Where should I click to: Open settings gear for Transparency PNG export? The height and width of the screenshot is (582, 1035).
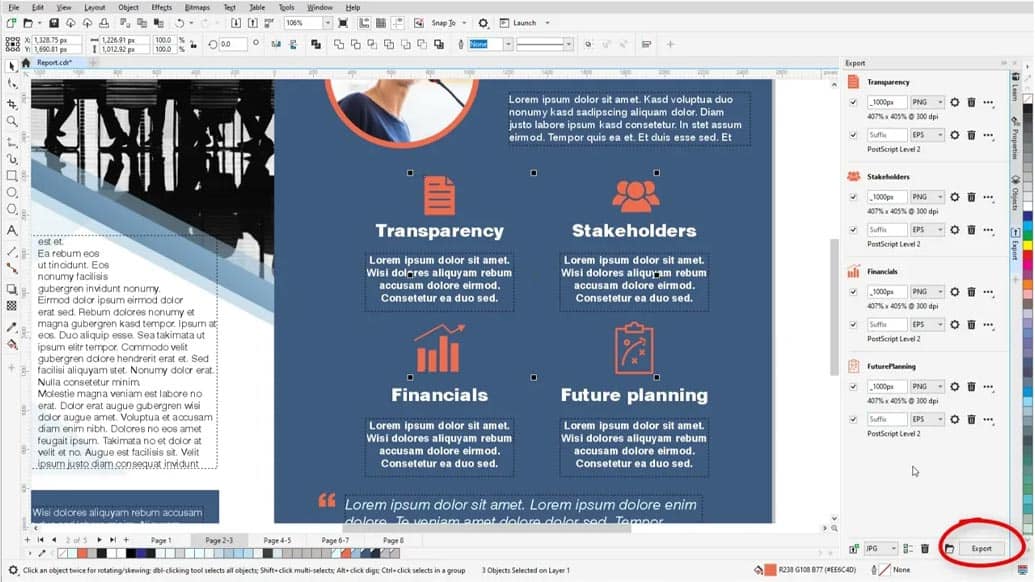point(954,102)
